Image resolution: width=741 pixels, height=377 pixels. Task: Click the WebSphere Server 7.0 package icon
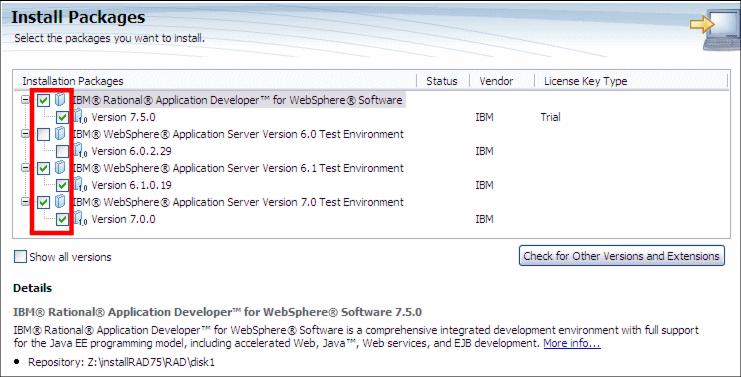click(60, 202)
